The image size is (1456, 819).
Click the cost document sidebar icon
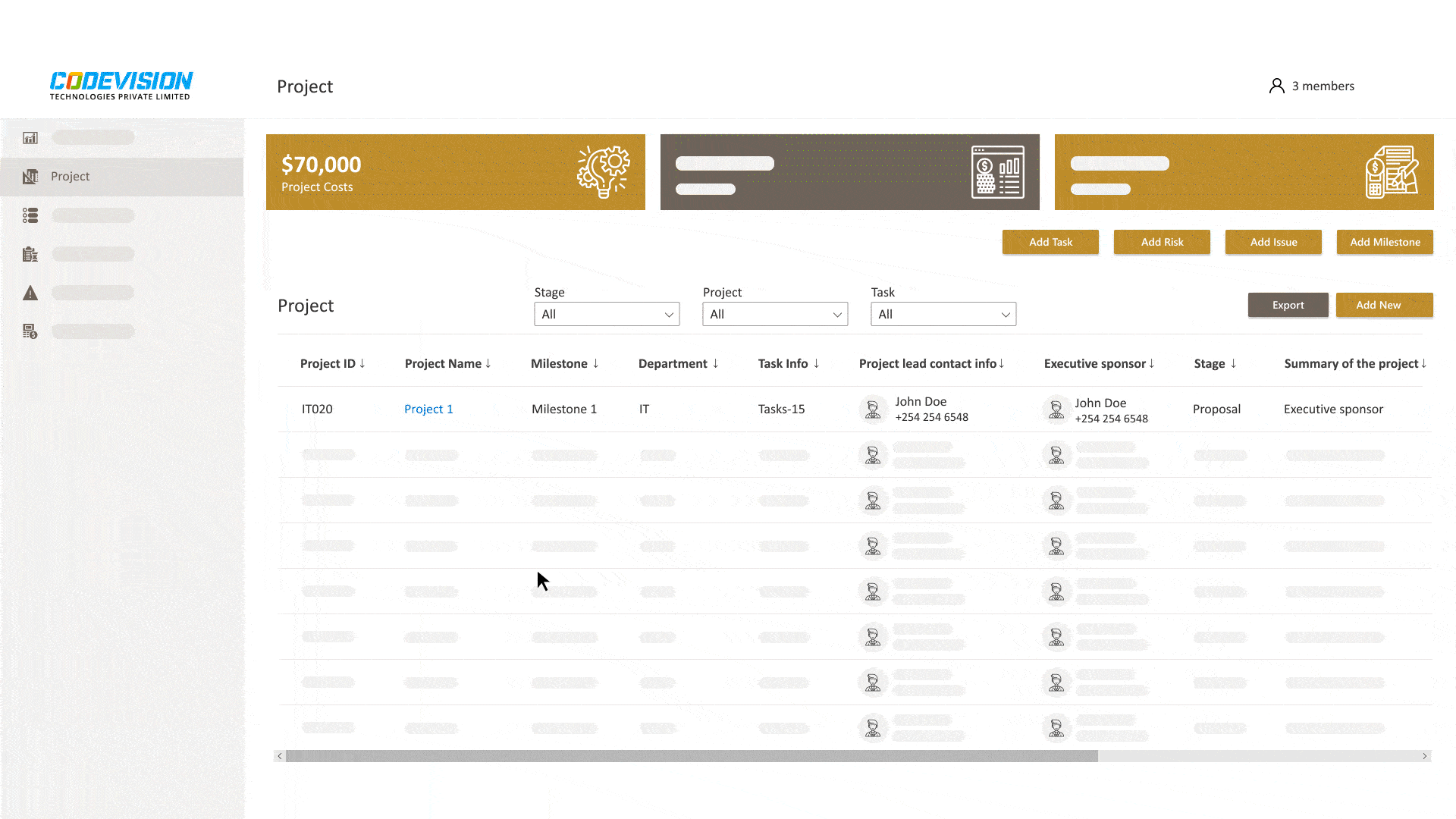click(30, 331)
